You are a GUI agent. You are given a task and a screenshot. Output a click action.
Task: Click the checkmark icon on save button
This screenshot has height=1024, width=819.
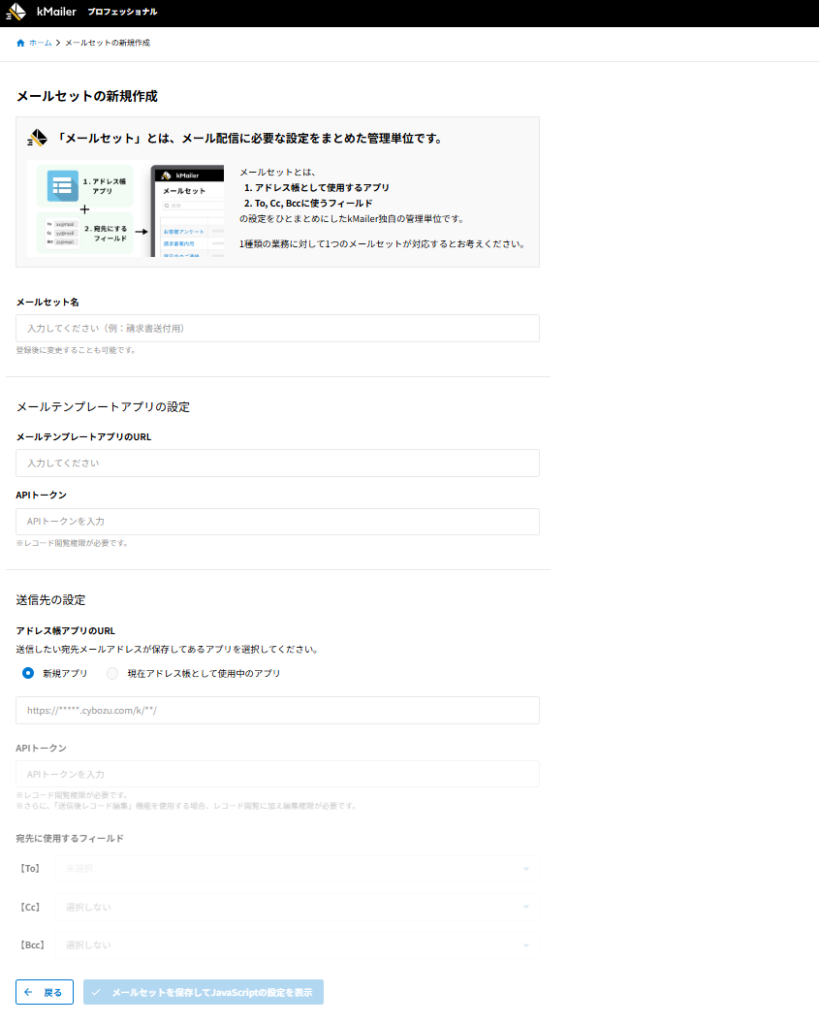97,993
